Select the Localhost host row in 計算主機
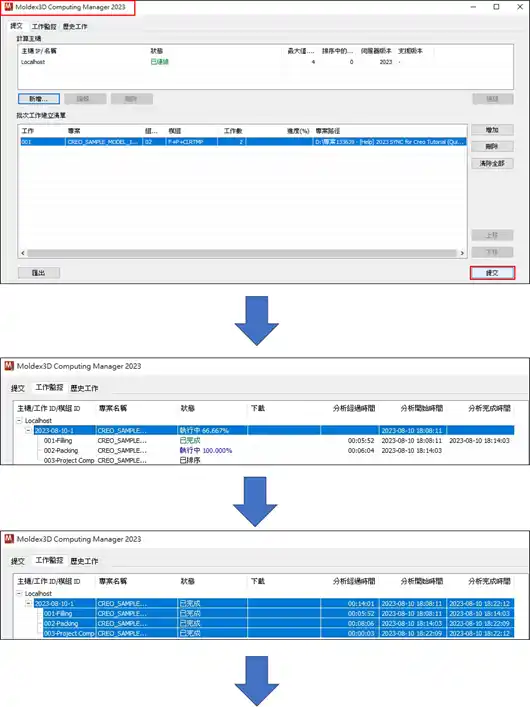Image resolution: width=530 pixels, height=707 pixels. click(265, 62)
